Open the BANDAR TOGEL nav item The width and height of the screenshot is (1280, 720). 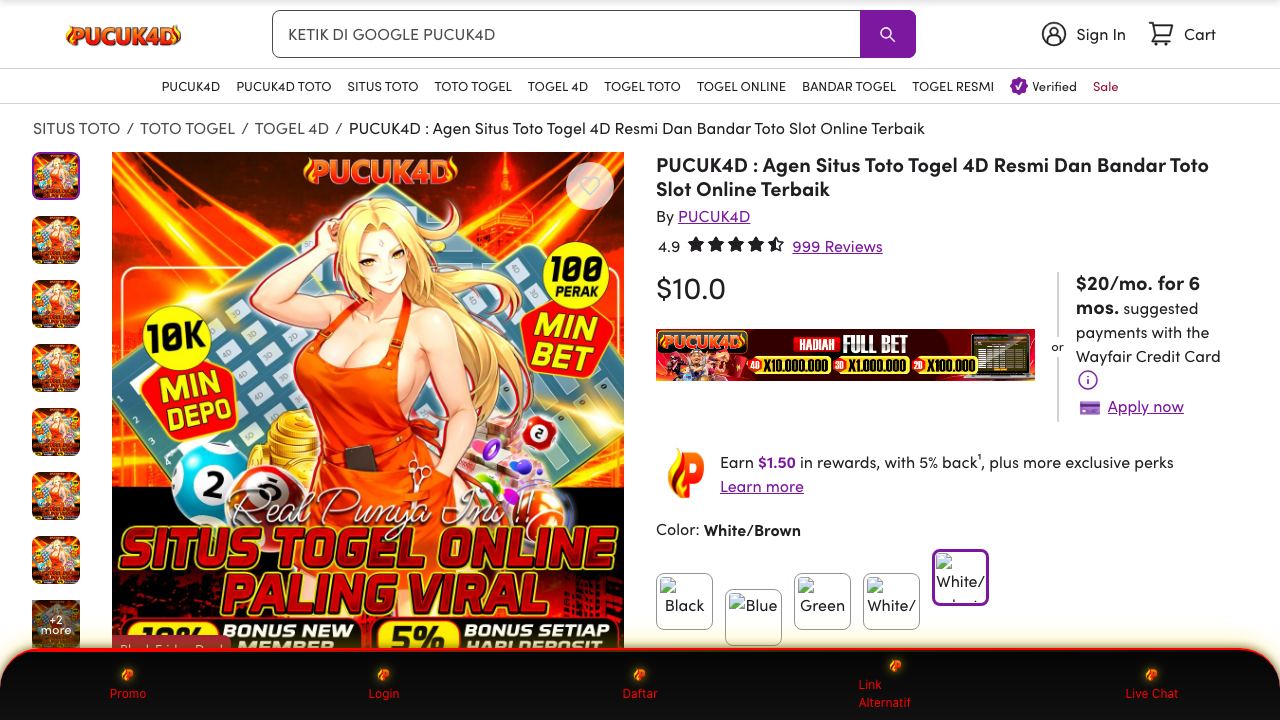(x=849, y=86)
